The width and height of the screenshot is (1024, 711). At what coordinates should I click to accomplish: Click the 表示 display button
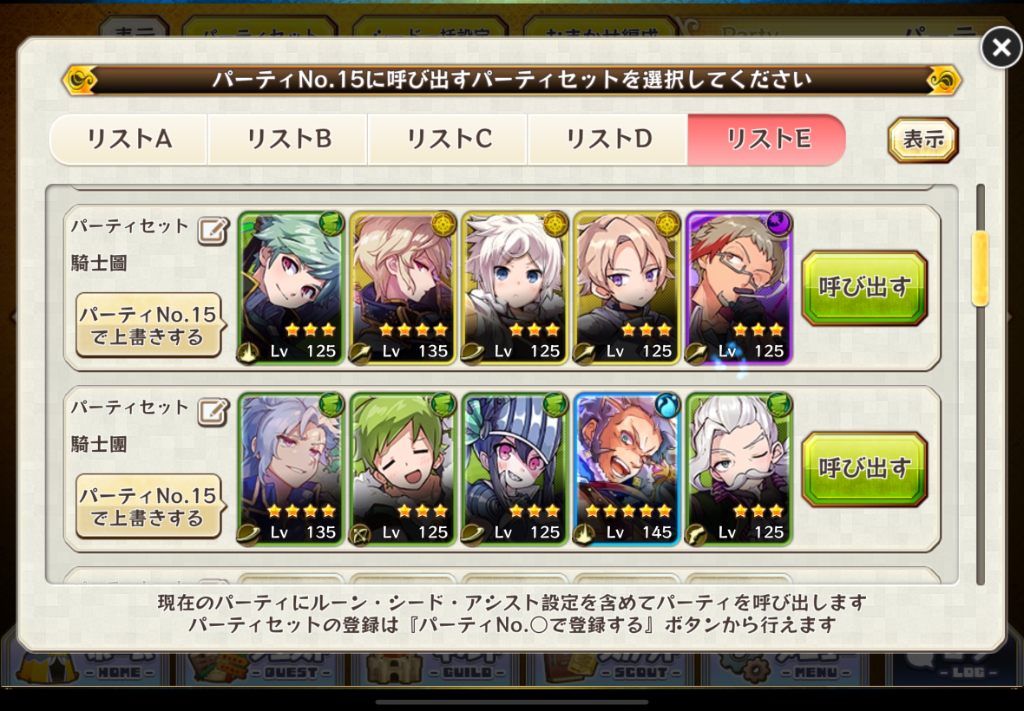(923, 140)
